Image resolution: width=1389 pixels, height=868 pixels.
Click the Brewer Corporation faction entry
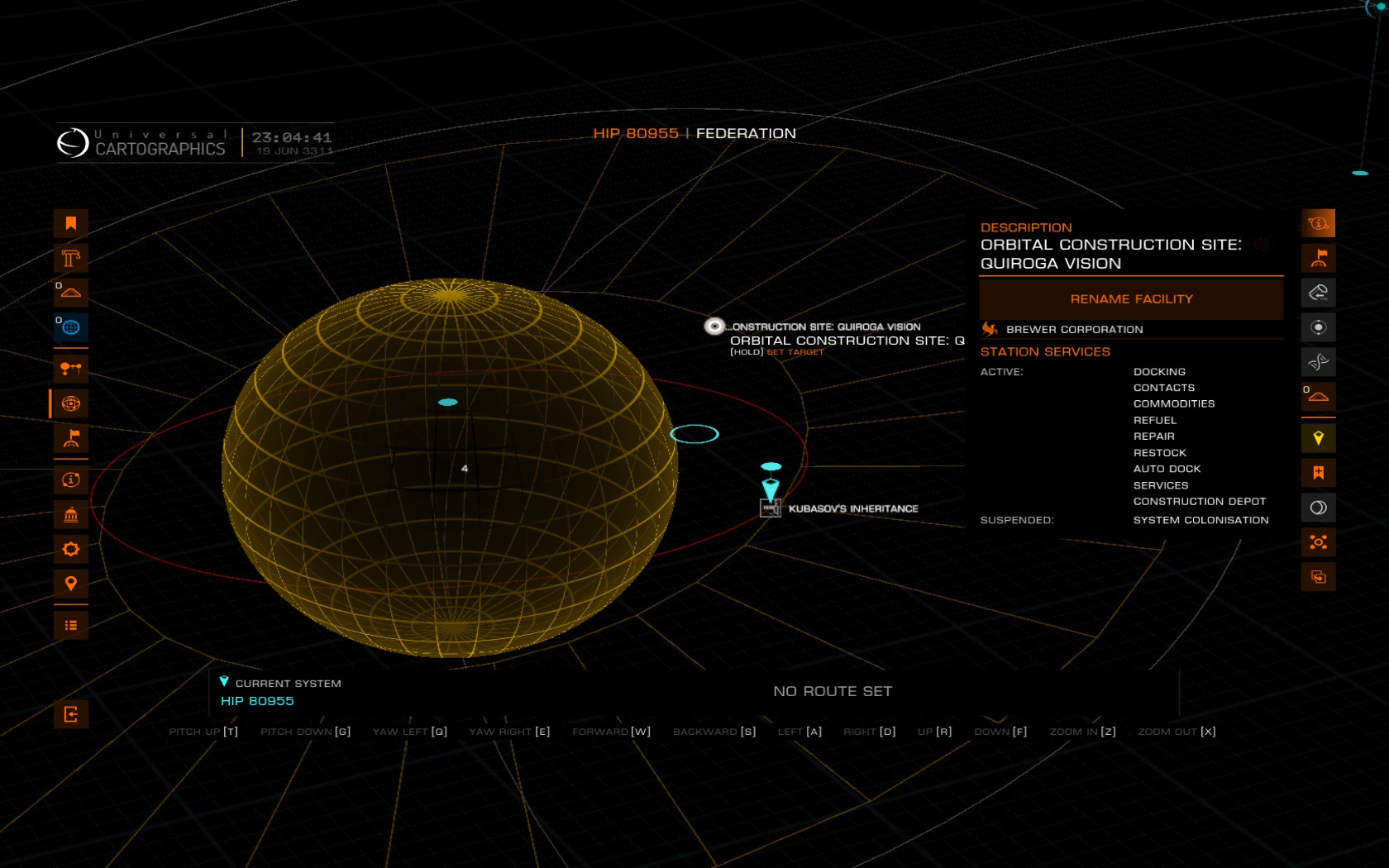tap(1074, 329)
